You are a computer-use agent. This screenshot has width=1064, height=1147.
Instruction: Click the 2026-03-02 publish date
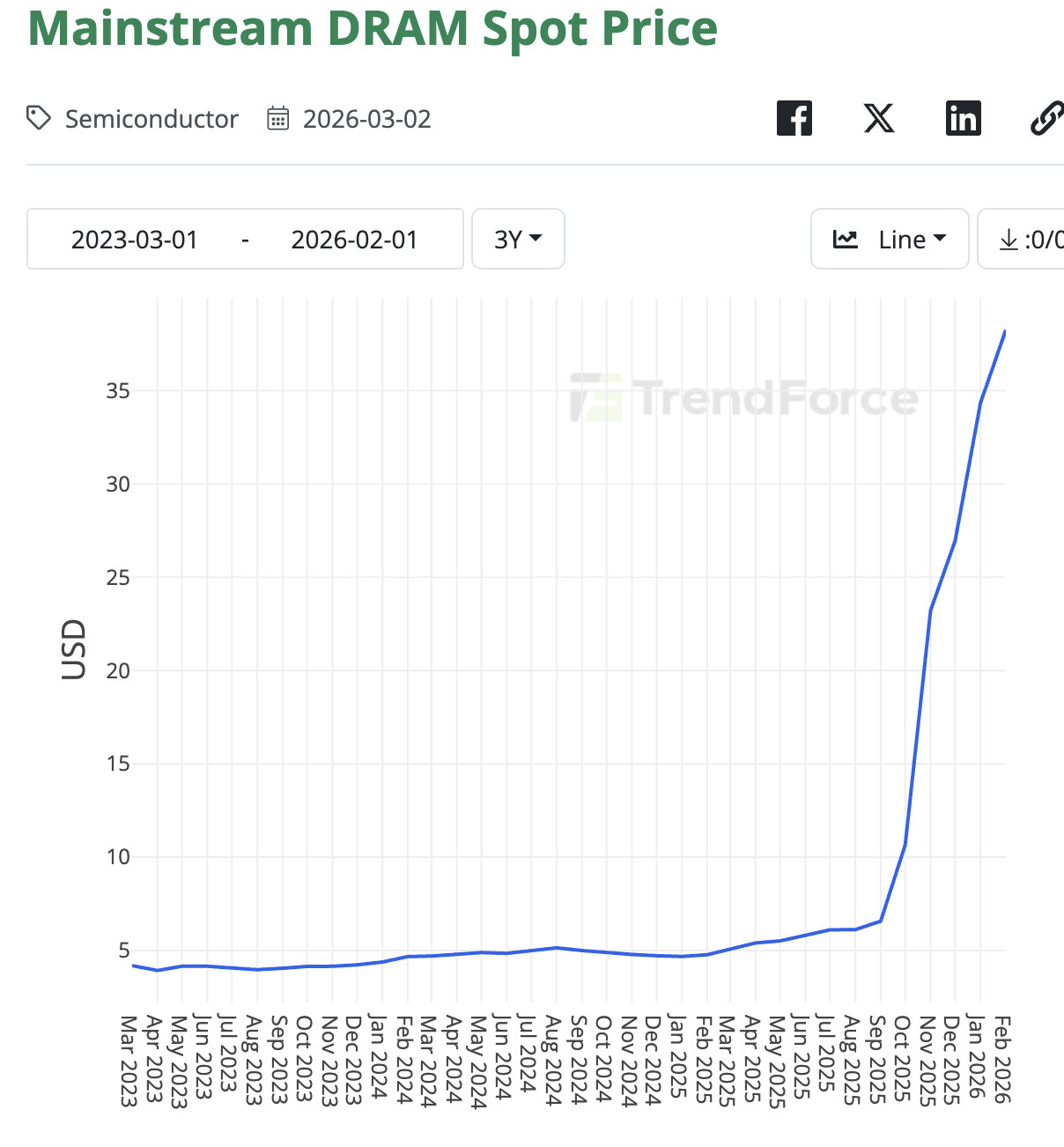[x=366, y=119]
